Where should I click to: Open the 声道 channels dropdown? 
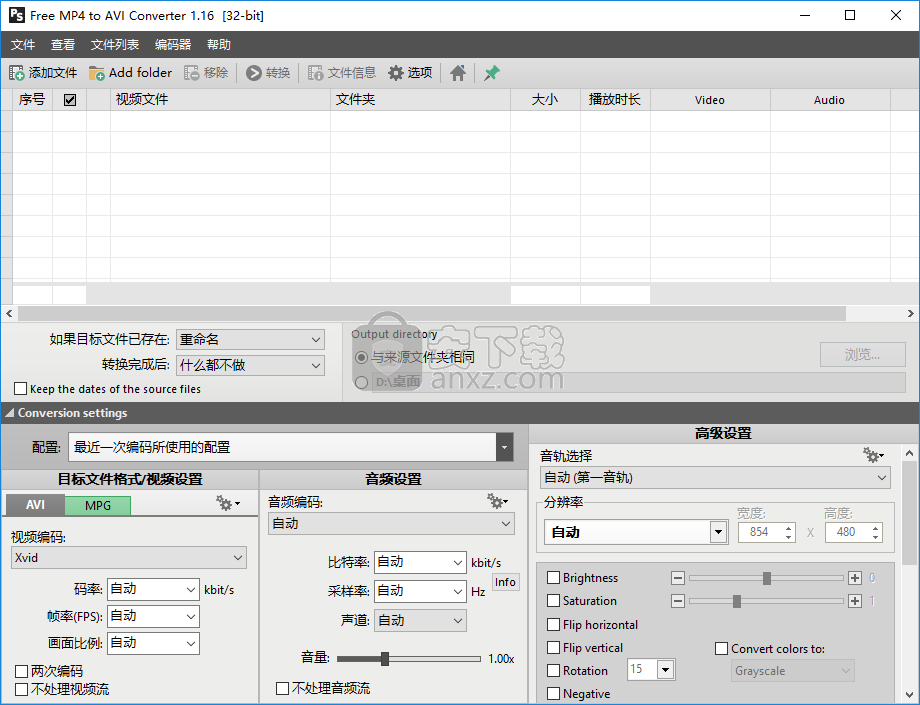(x=420, y=621)
